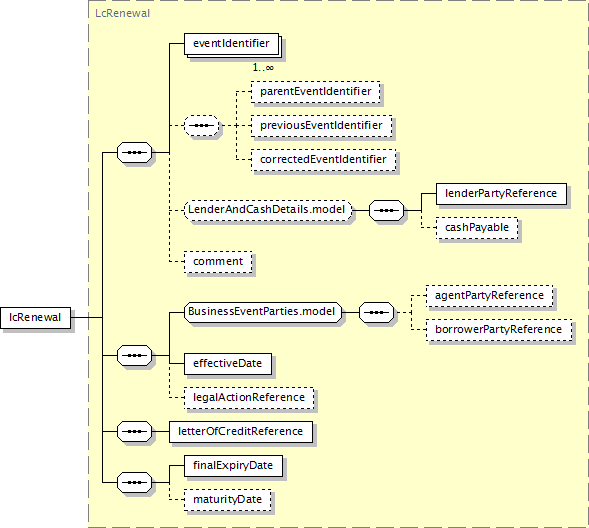Open the BusinessEventParties.model group
589x528 pixels.
pos(263,312)
